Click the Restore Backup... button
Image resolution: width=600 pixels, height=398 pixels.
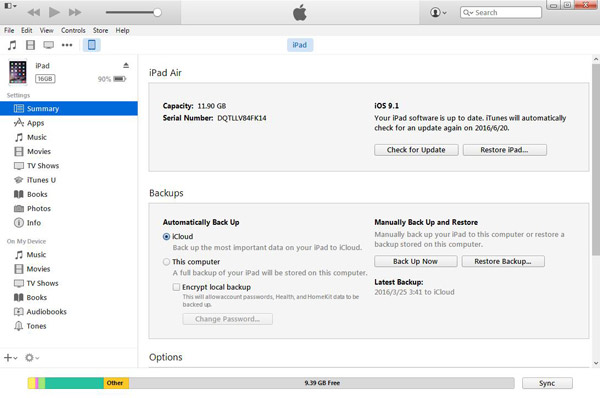[x=503, y=261]
